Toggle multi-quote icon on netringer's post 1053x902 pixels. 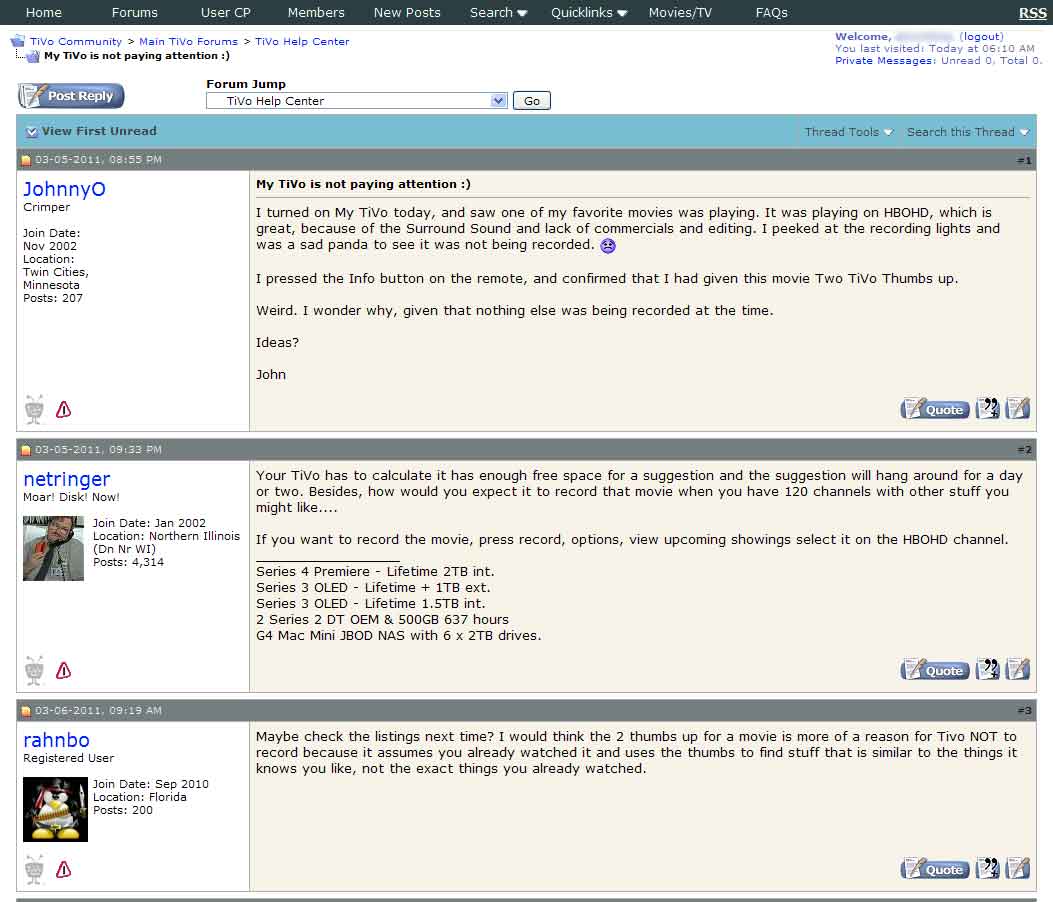[x=987, y=669]
